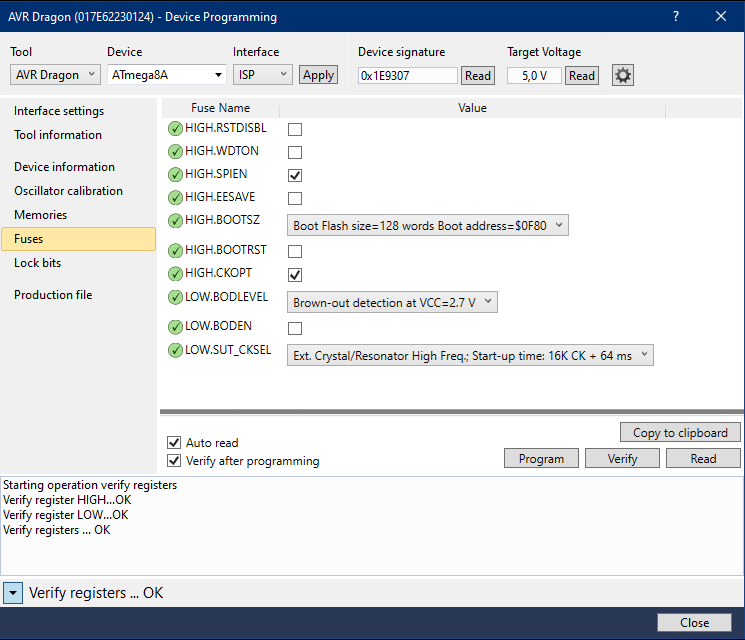Image resolution: width=745 pixels, height=640 pixels.
Task: Click the Apply button
Action: 318,75
